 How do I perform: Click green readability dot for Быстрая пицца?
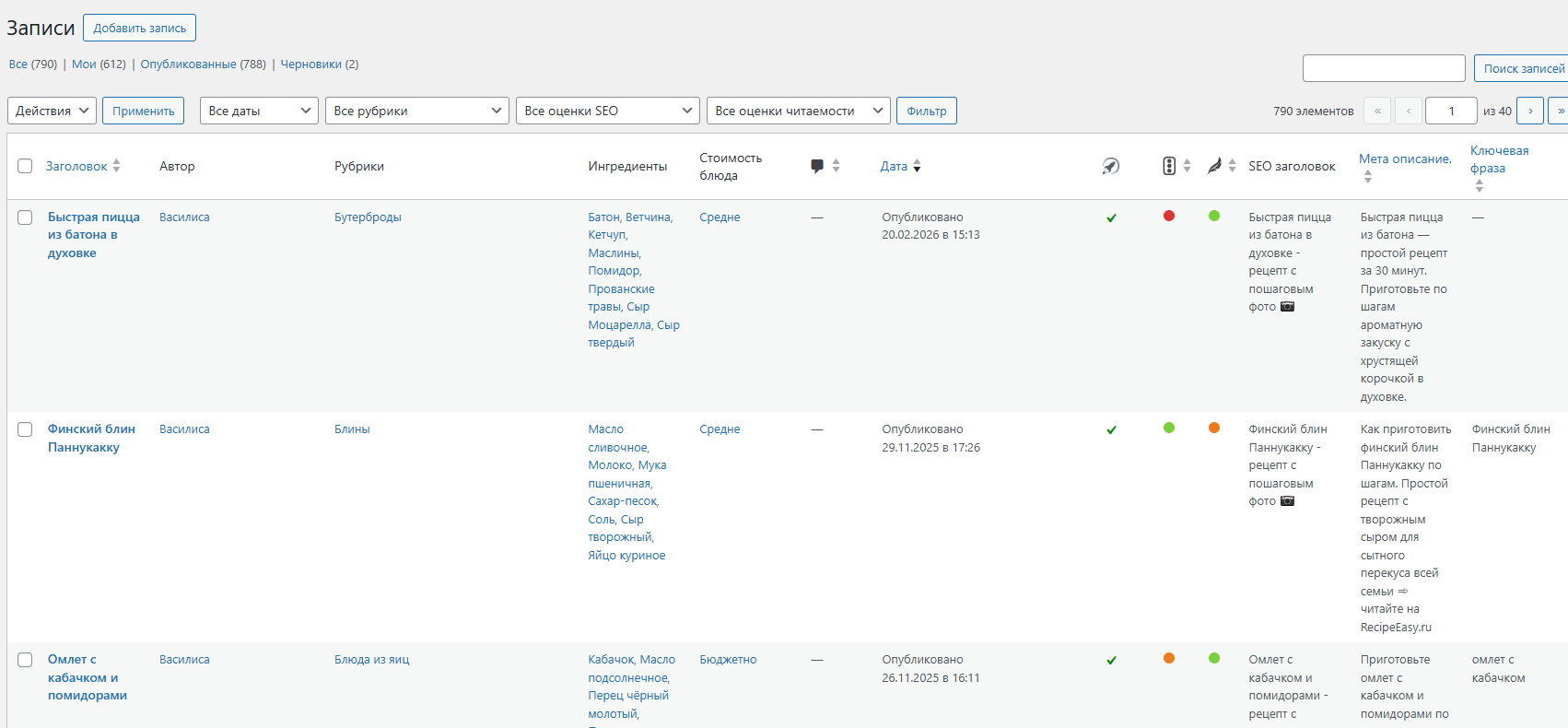tap(1214, 216)
